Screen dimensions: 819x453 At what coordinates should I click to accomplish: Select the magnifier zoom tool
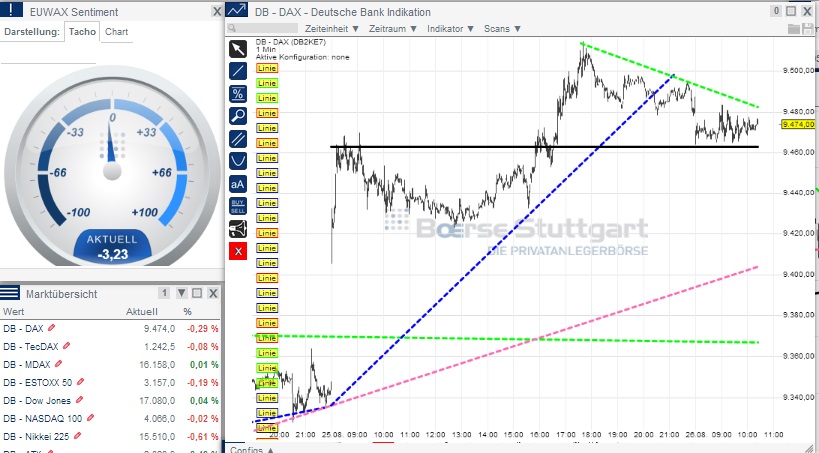pos(238,116)
